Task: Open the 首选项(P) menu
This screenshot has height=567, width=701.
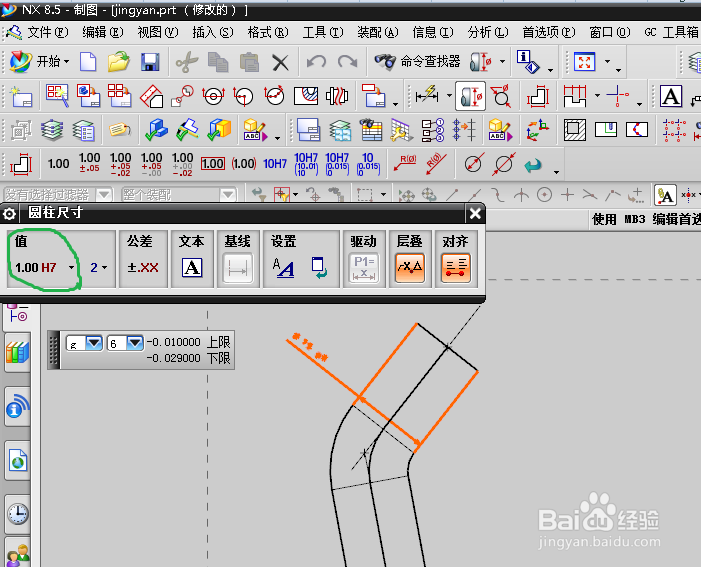Action: point(549,32)
